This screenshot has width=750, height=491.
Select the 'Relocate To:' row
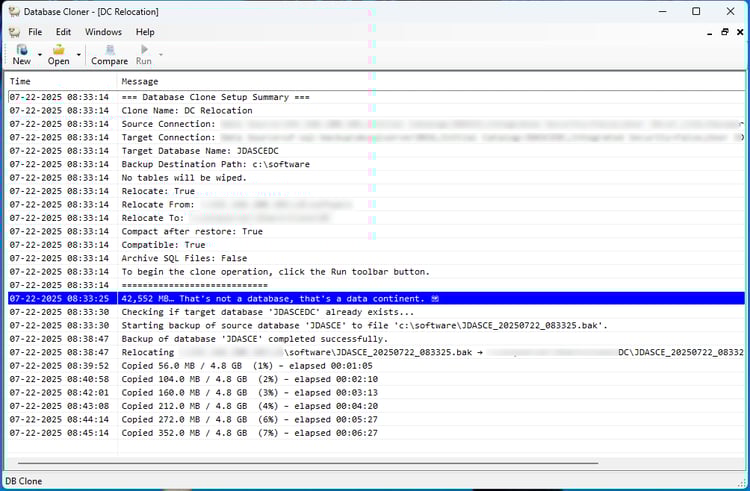[376, 218]
